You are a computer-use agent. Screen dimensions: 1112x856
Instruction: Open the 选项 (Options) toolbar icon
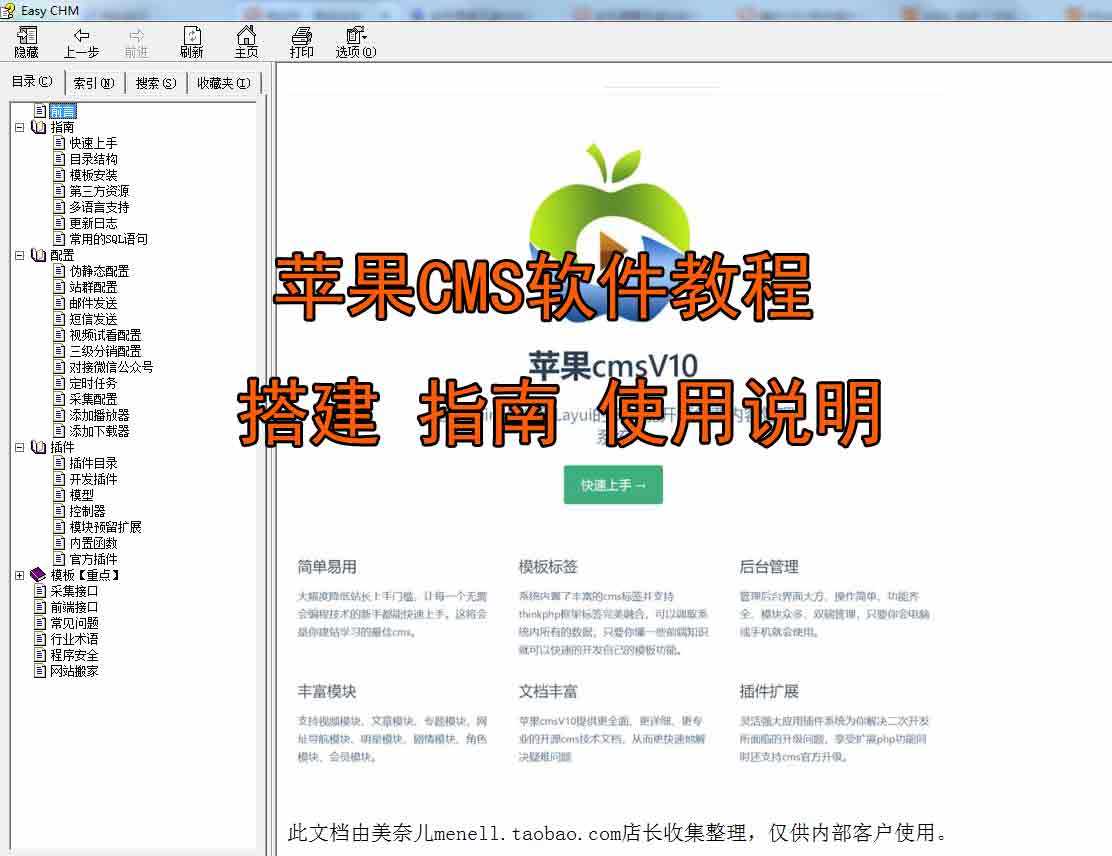(356, 42)
